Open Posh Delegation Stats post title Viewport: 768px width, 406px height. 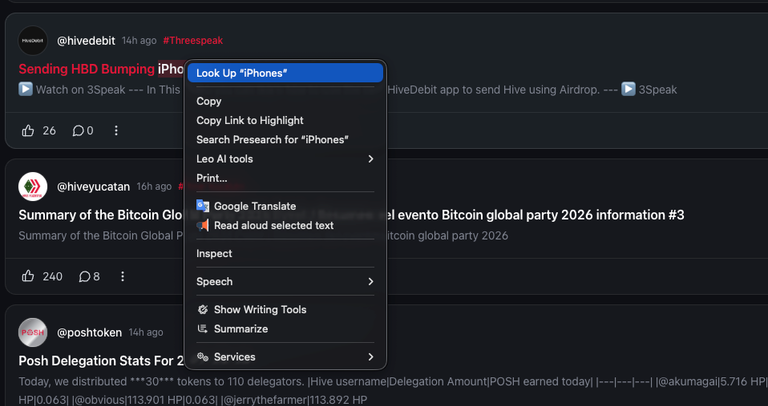click(x=101, y=361)
